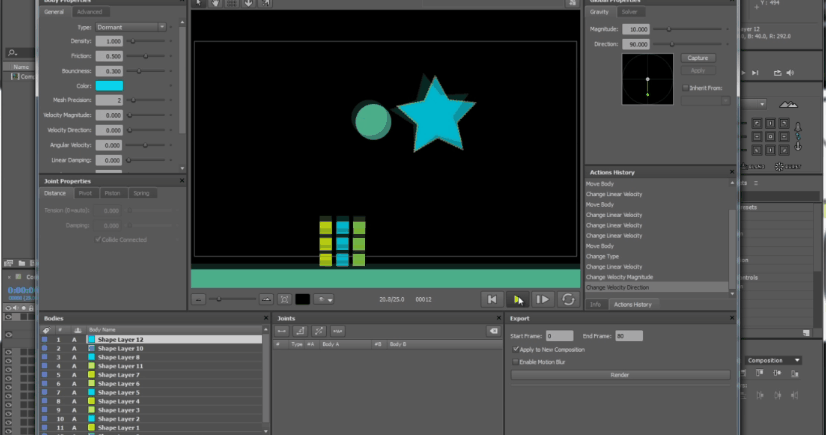Screen dimensions: 826x435
Task: Click the black background color swatch
Action: point(302,300)
